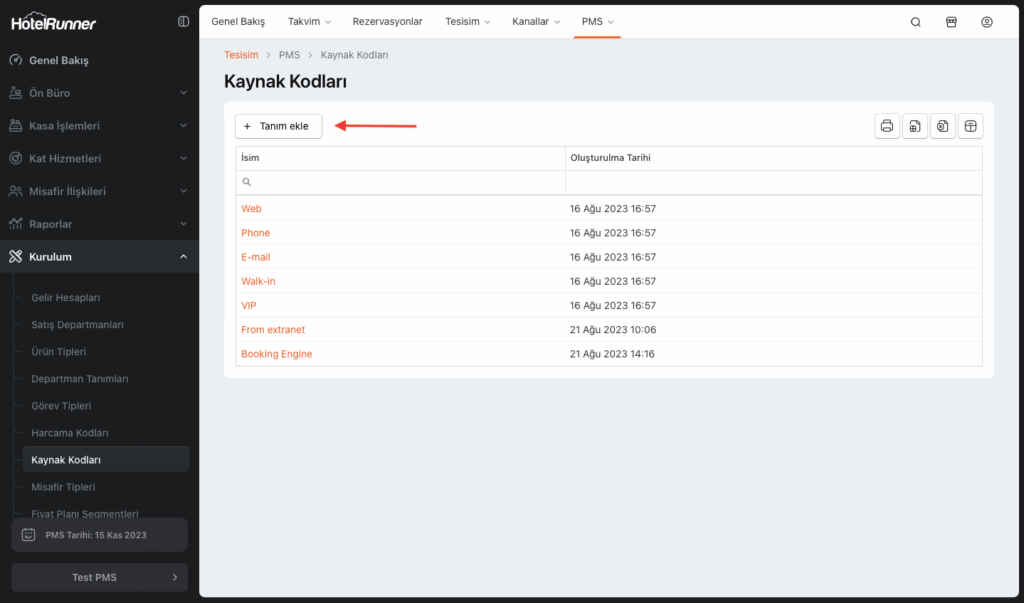Open the Takvim dropdown menu
The height and width of the screenshot is (603, 1024).
[x=309, y=21]
